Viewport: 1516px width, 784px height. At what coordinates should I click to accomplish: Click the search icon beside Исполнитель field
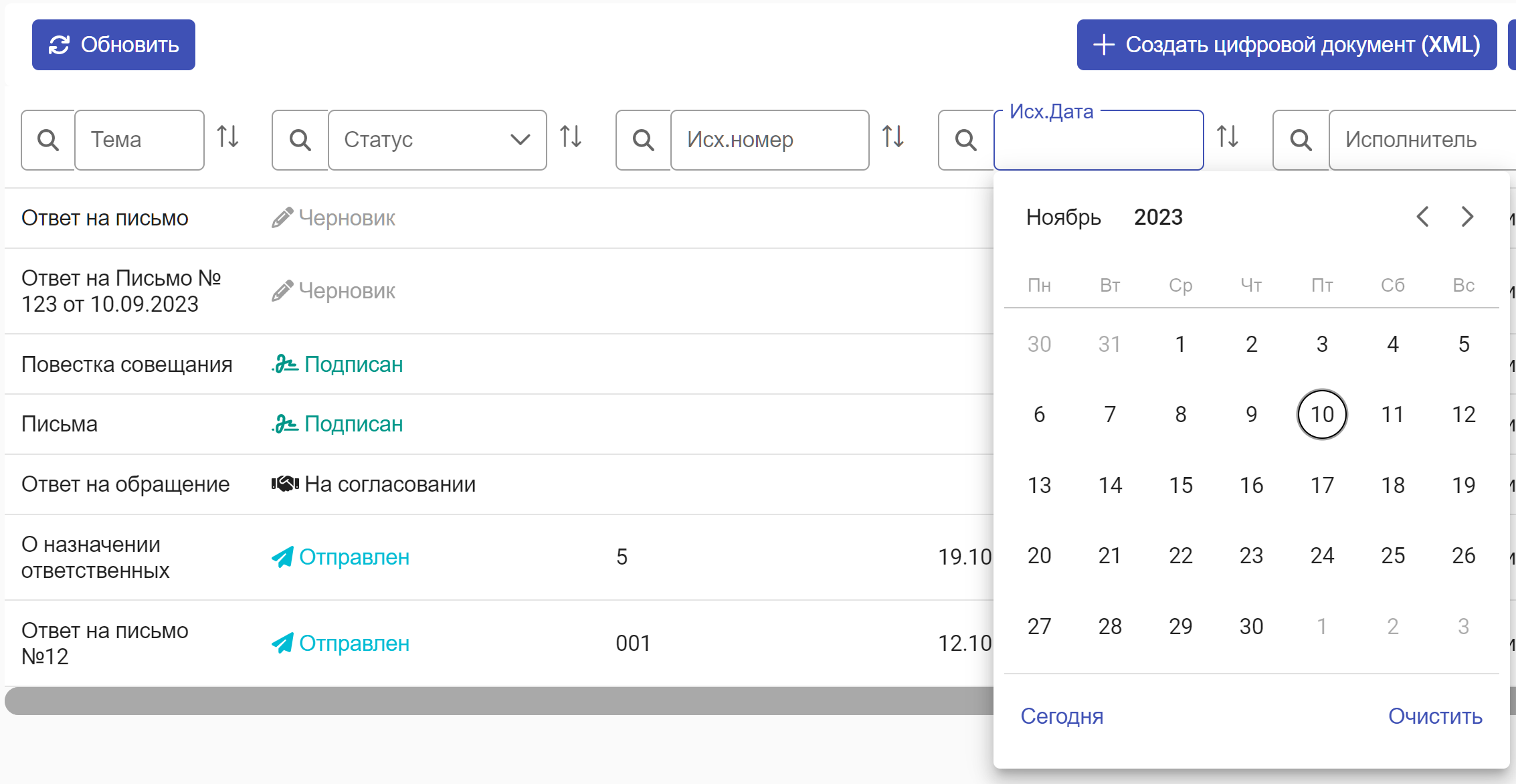tap(1301, 140)
